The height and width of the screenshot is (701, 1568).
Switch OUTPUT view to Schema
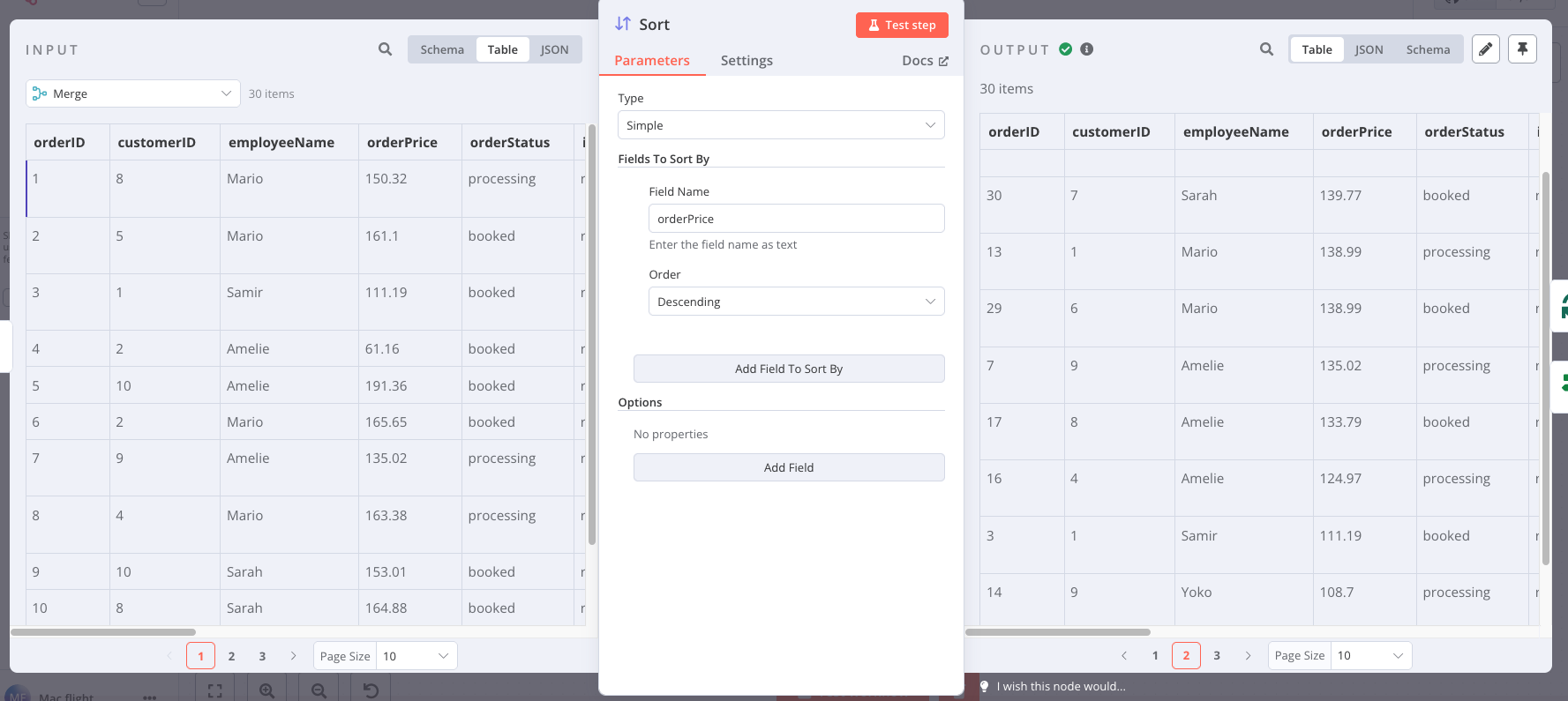pos(1429,49)
